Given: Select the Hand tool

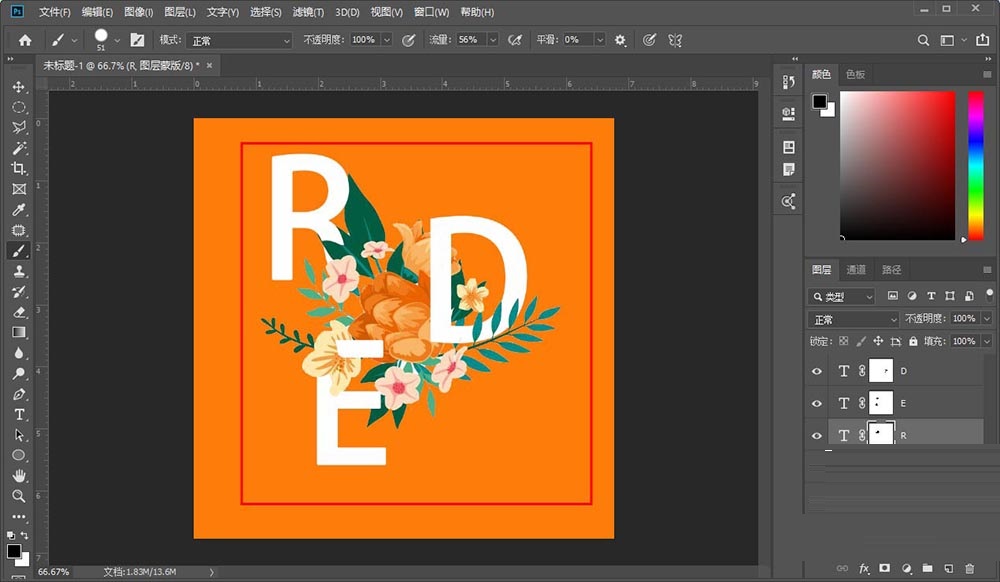Looking at the screenshot, I should click(x=19, y=476).
